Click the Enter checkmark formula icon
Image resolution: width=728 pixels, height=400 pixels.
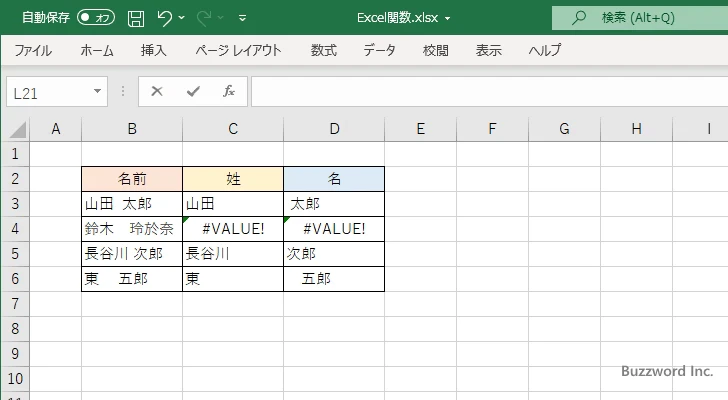[x=193, y=91]
